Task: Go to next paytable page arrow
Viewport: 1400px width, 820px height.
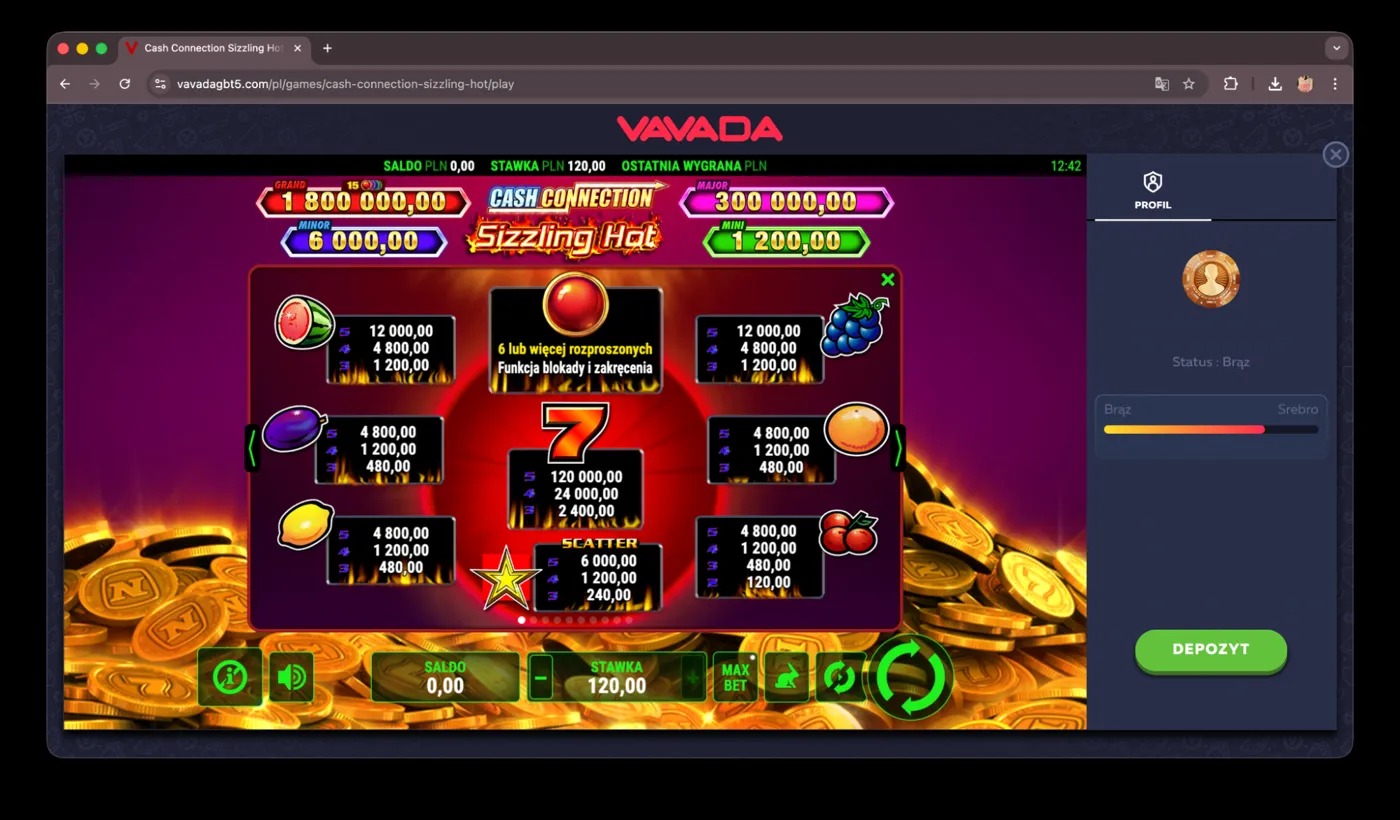Action: (x=898, y=448)
